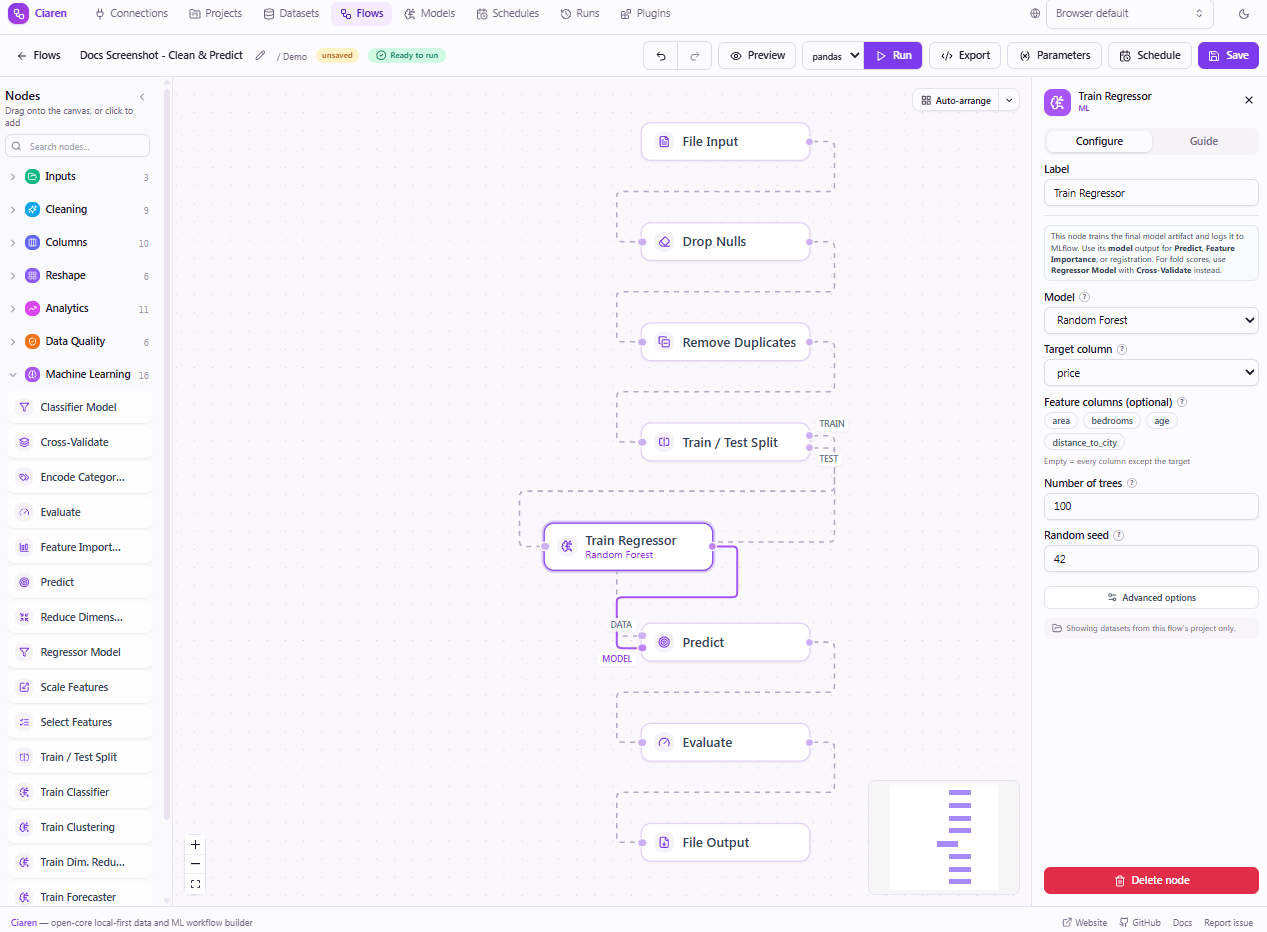The image size is (1267, 932).
Task: Click Feature columns help icon
Action: point(1182,402)
